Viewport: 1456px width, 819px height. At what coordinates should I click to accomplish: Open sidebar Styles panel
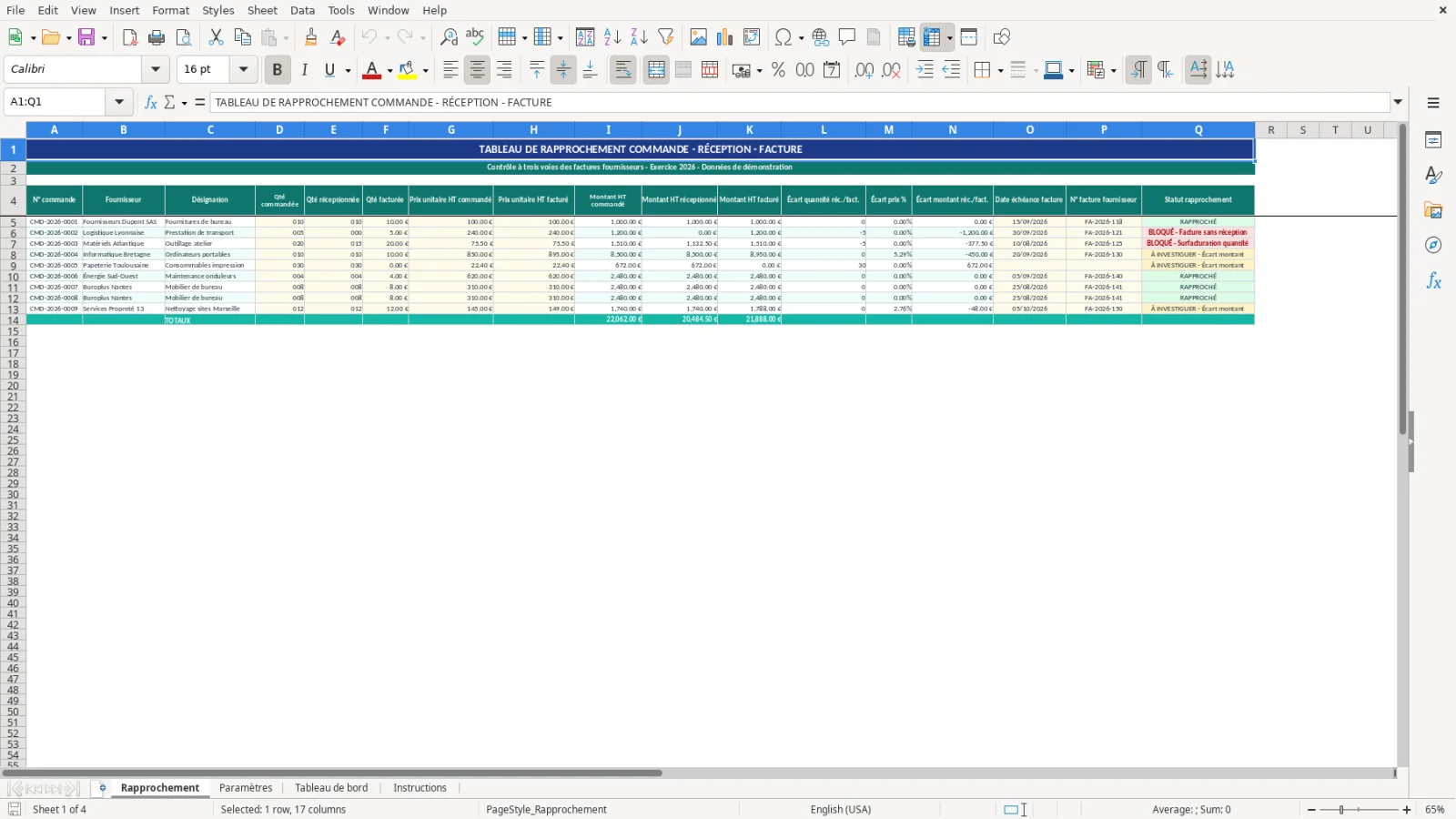click(1433, 175)
